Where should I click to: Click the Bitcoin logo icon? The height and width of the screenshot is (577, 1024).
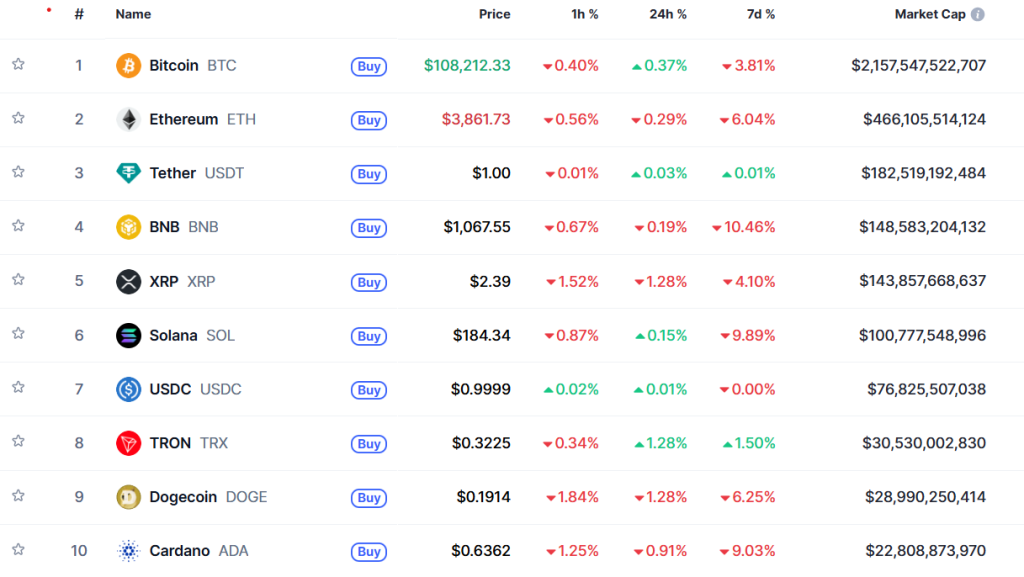point(129,66)
